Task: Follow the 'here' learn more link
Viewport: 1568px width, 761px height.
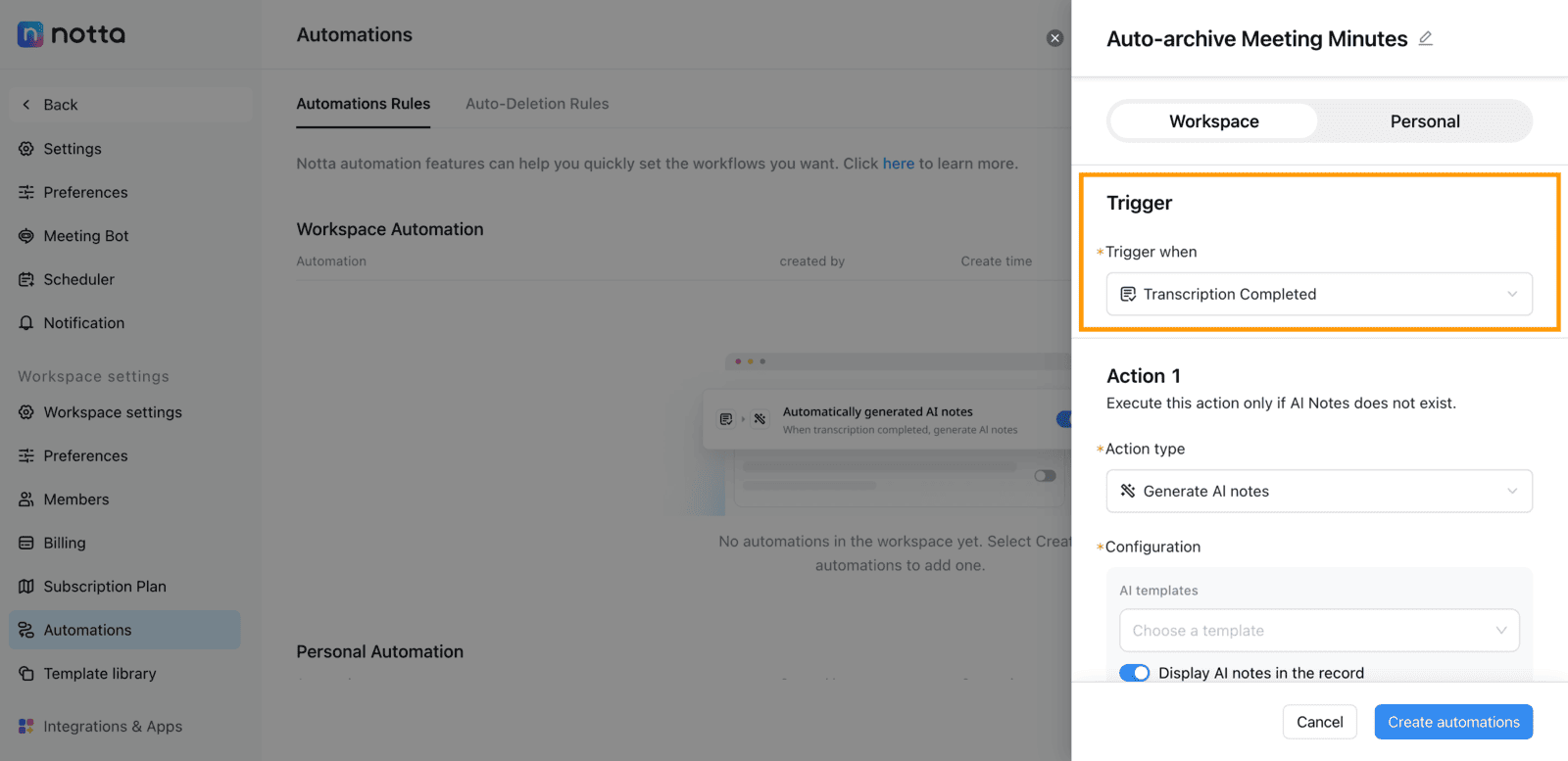Action: 899,164
